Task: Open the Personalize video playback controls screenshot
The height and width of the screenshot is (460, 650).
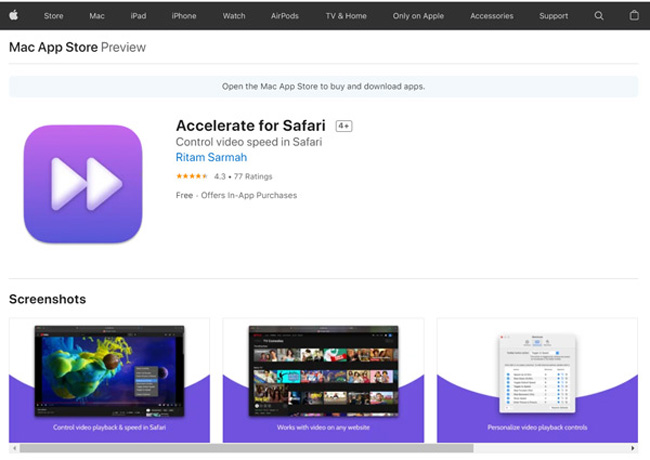Action: coord(537,380)
